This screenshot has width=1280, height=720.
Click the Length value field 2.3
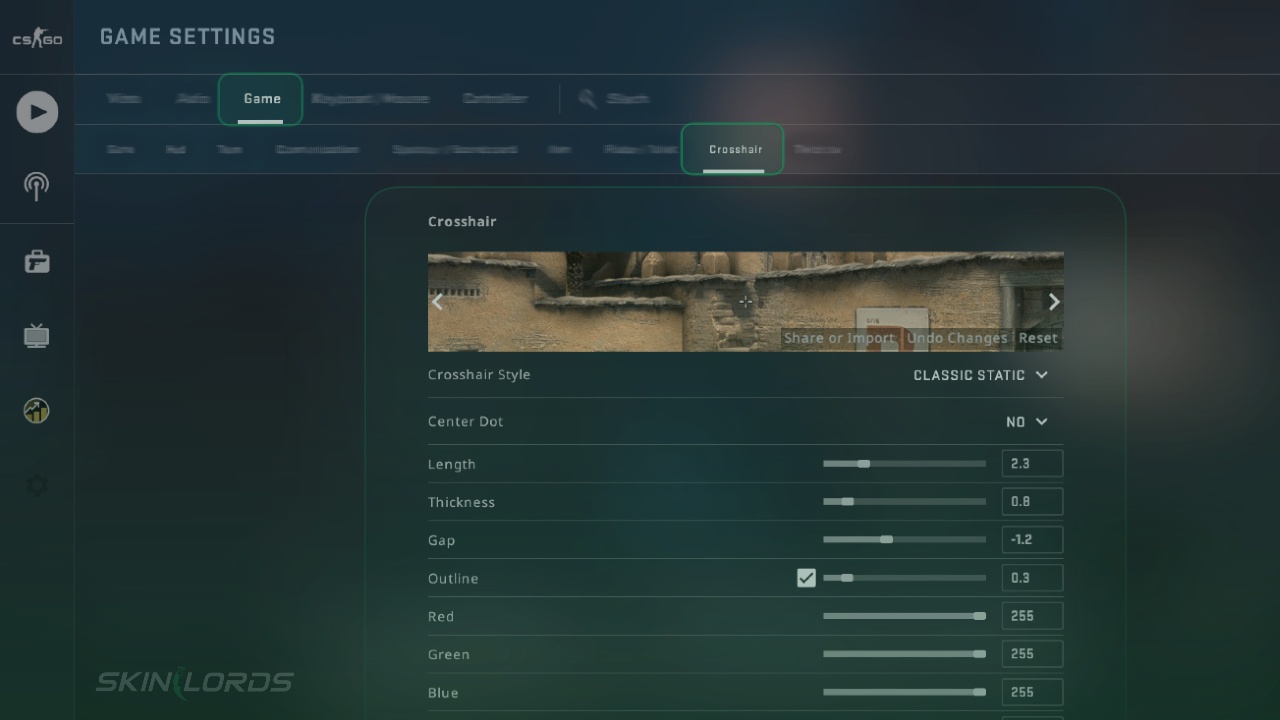(x=1032, y=464)
